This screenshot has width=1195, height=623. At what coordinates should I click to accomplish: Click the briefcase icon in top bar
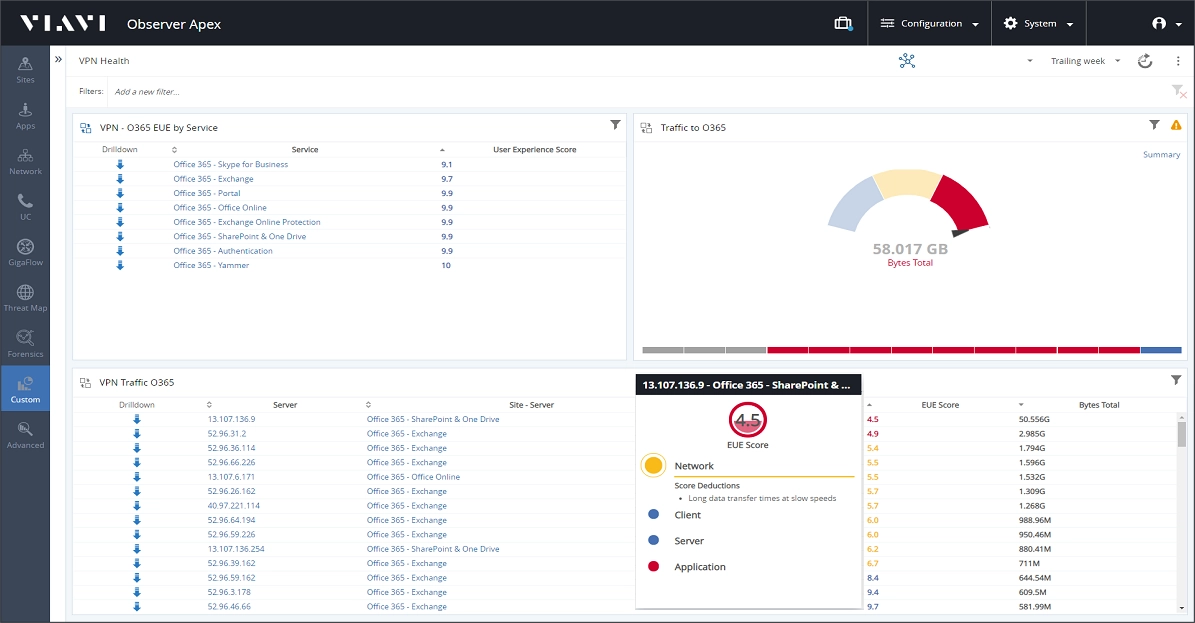pyautogui.click(x=843, y=24)
